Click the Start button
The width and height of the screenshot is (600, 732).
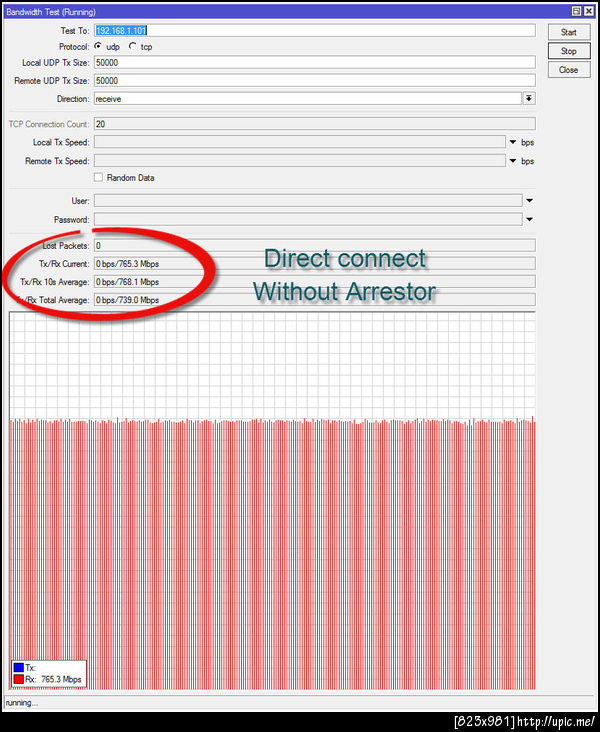(x=569, y=32)
